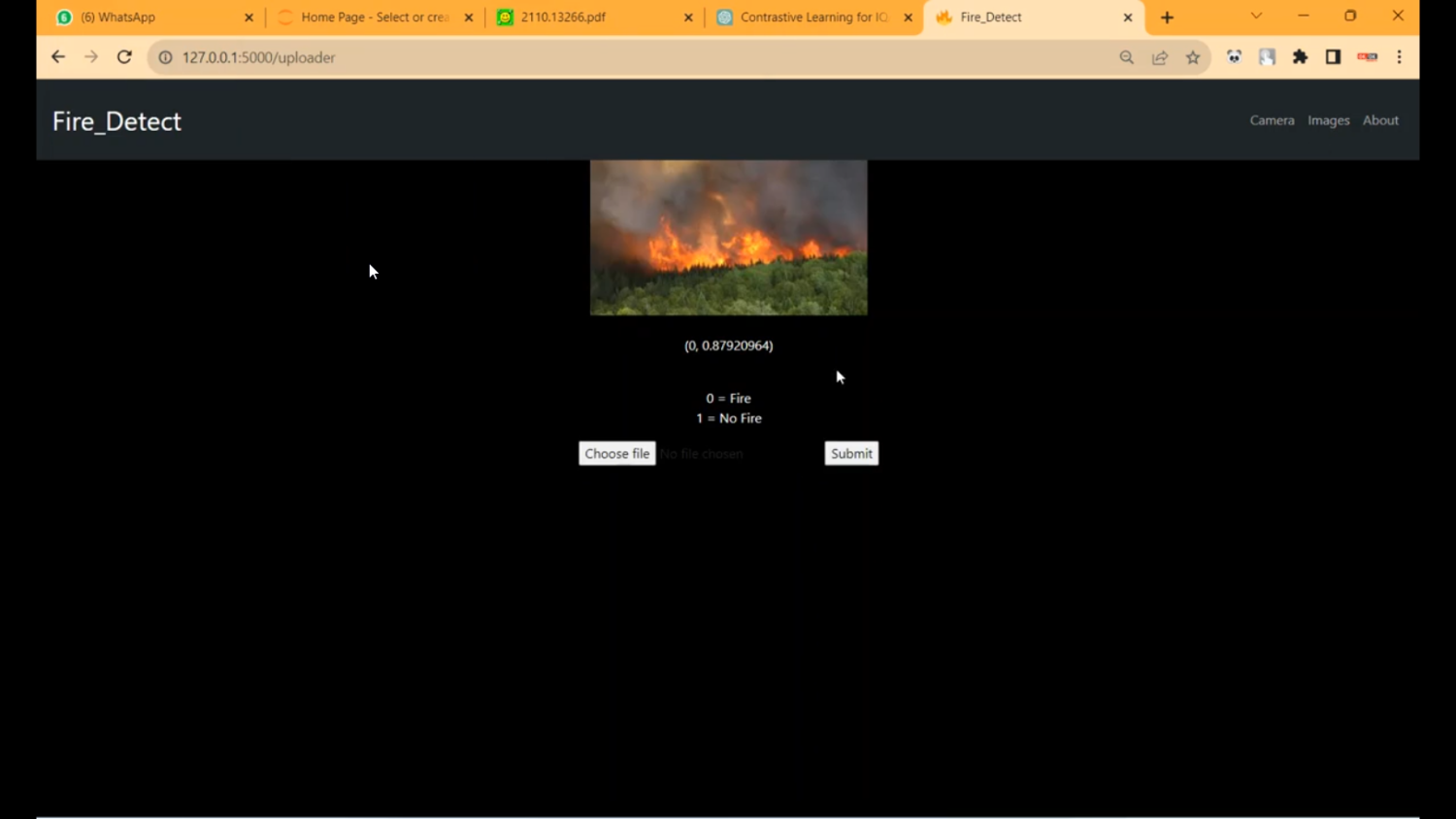Select the '0 = Fire' legend text
Screen dimensions: 1456x819
[x=729, y=398]
